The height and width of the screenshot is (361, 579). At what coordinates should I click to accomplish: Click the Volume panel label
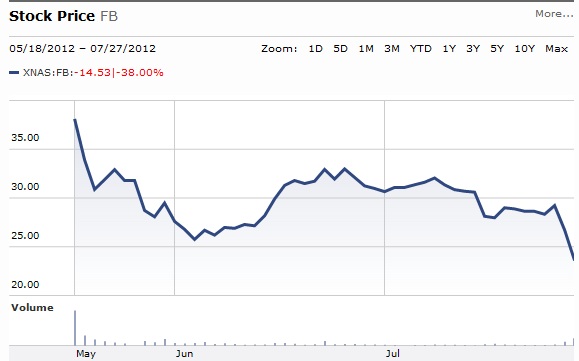(x=32, y=307)
